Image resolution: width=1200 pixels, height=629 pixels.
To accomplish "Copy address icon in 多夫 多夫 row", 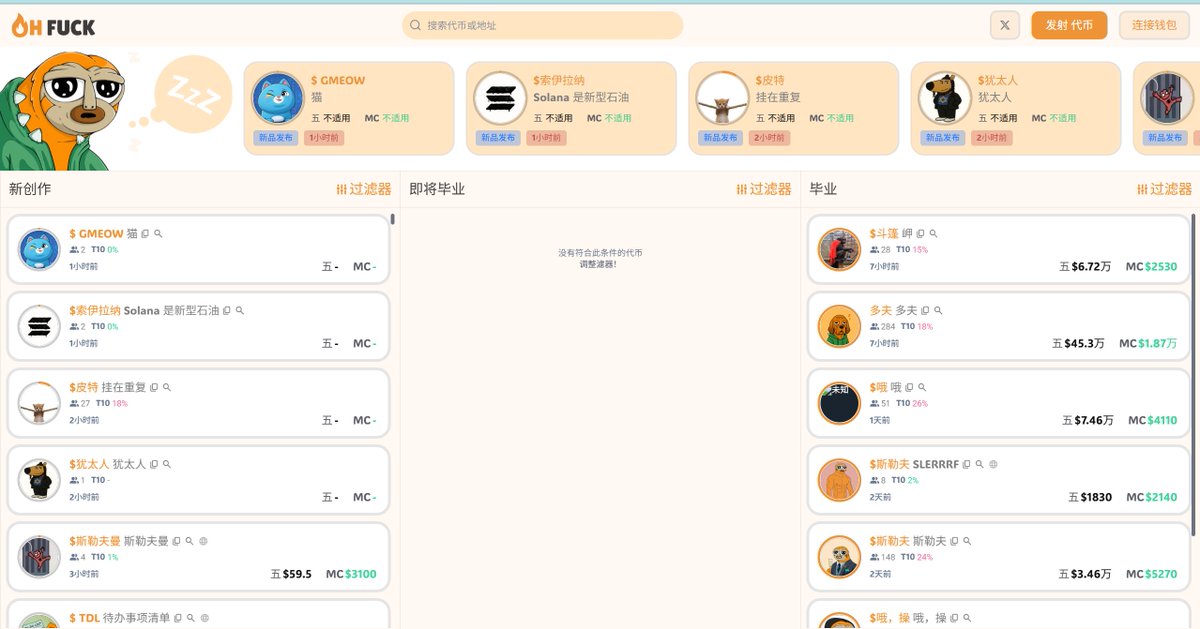I will tap(925, 311).
